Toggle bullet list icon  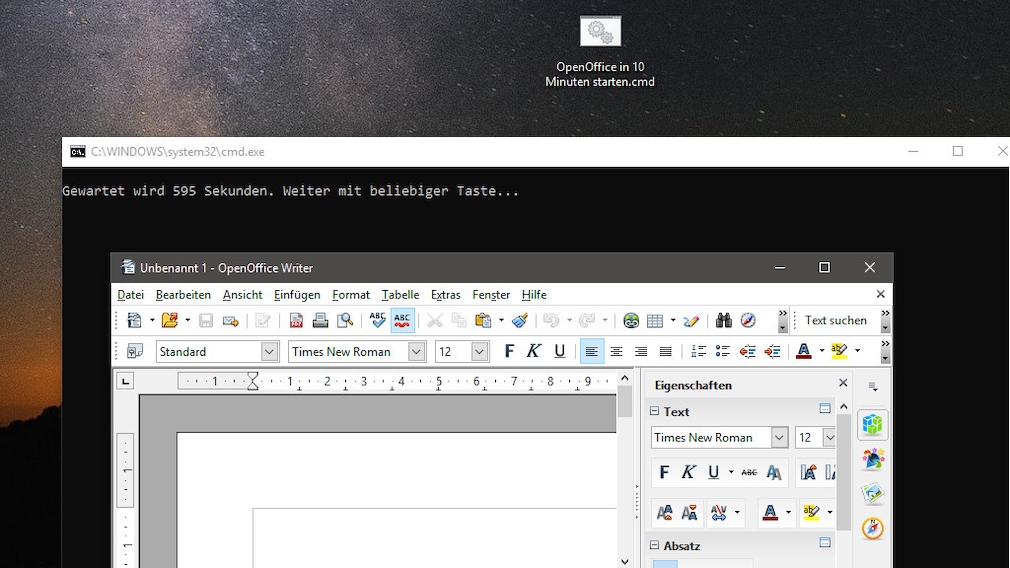coord(723,351)
